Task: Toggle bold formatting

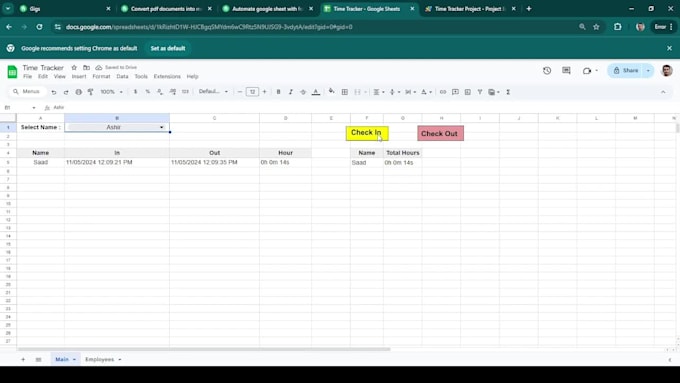Action: (278, 92)
